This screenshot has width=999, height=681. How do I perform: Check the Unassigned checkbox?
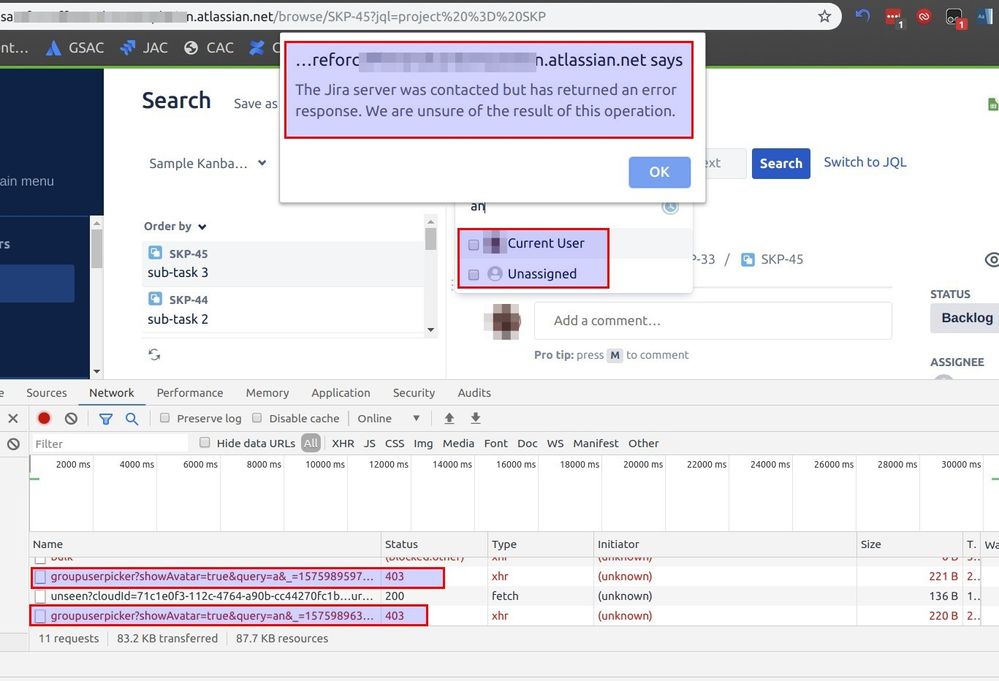pos(473,275)
